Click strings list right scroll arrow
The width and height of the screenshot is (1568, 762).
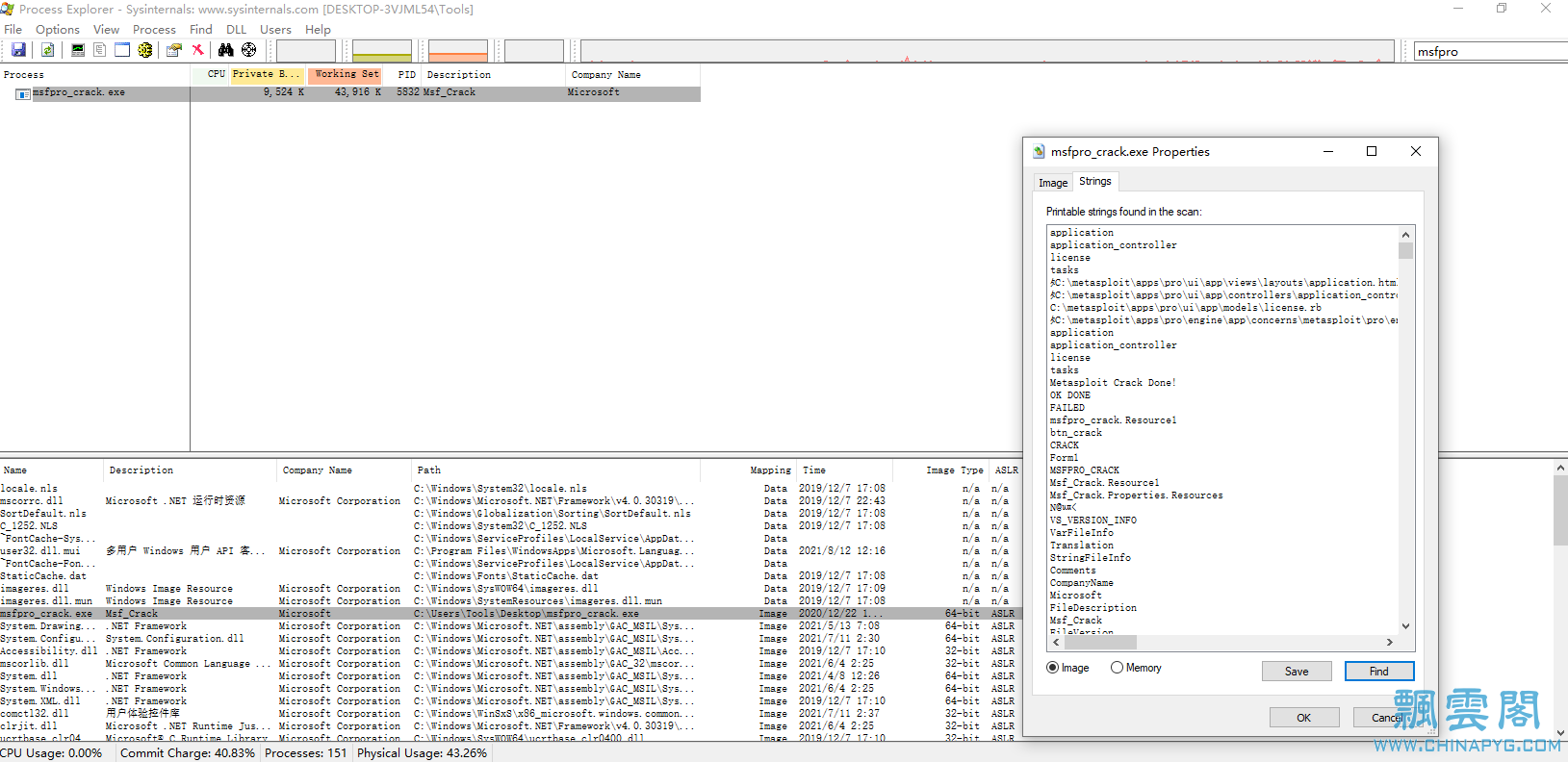coord(1389,642)
